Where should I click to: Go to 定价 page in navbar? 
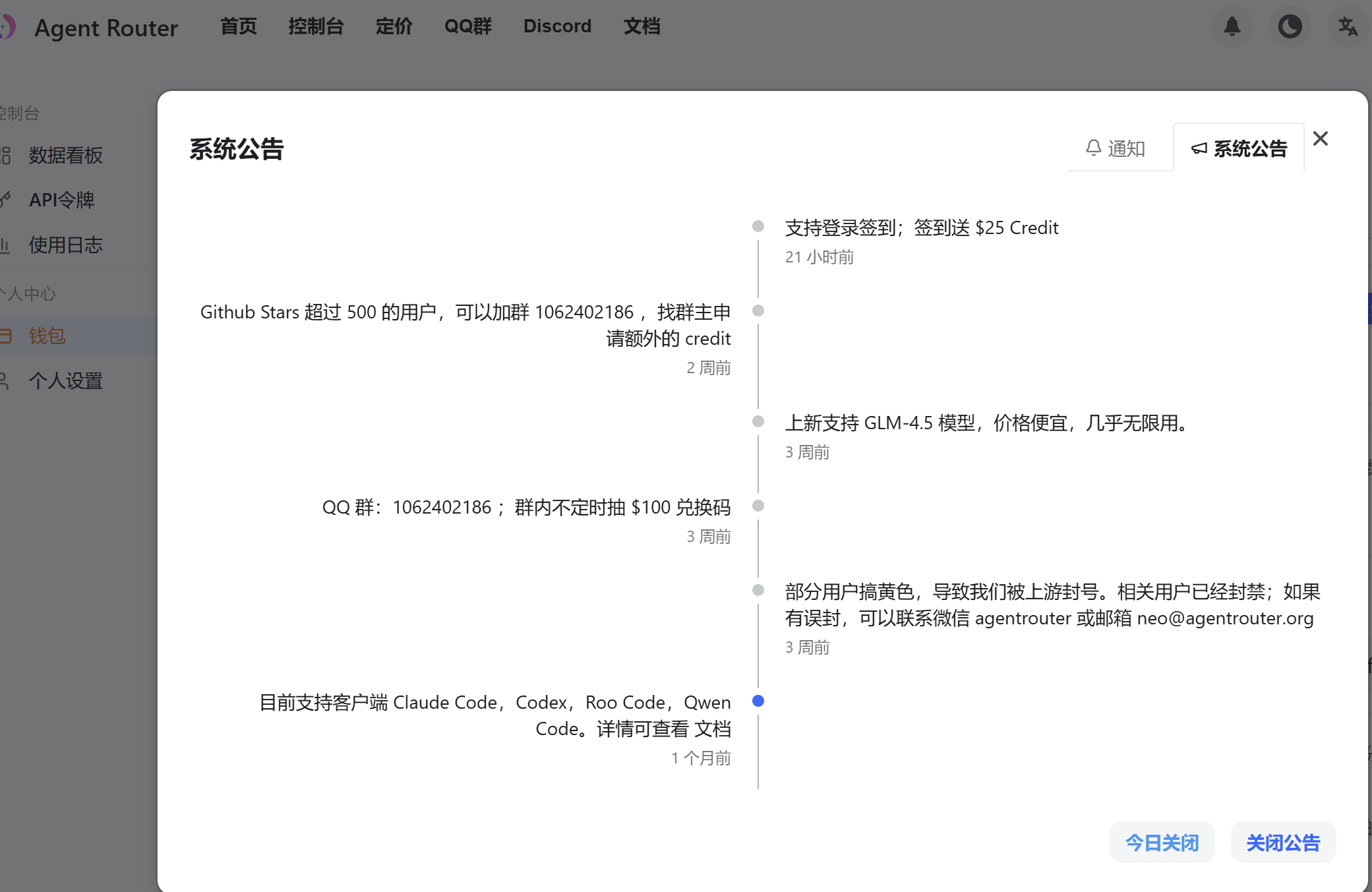[394, 26]
